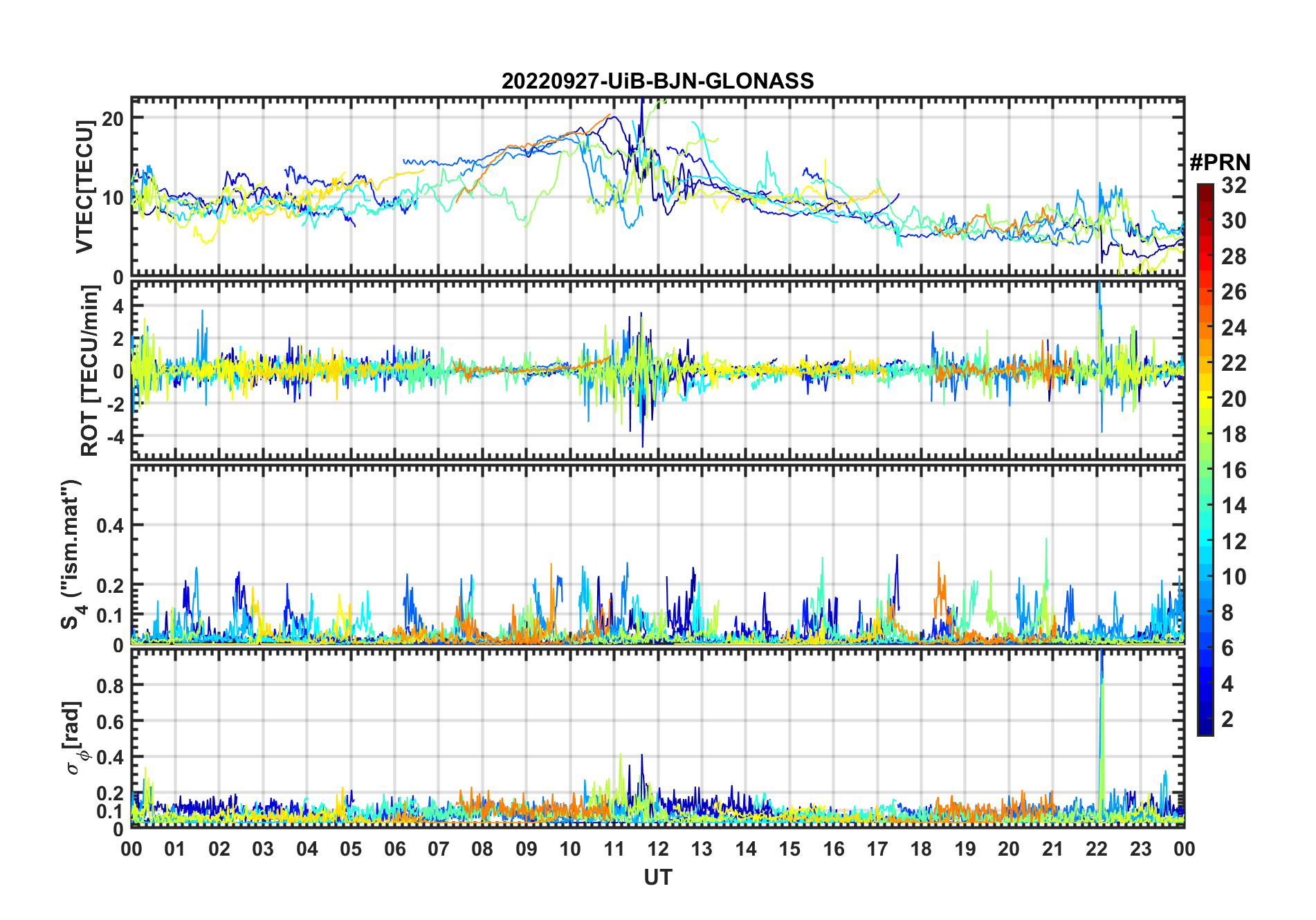This screenshot has height=920, width=1316.
Task: Click the colorbar tick label 32
Action: [x=1234, y=185]
